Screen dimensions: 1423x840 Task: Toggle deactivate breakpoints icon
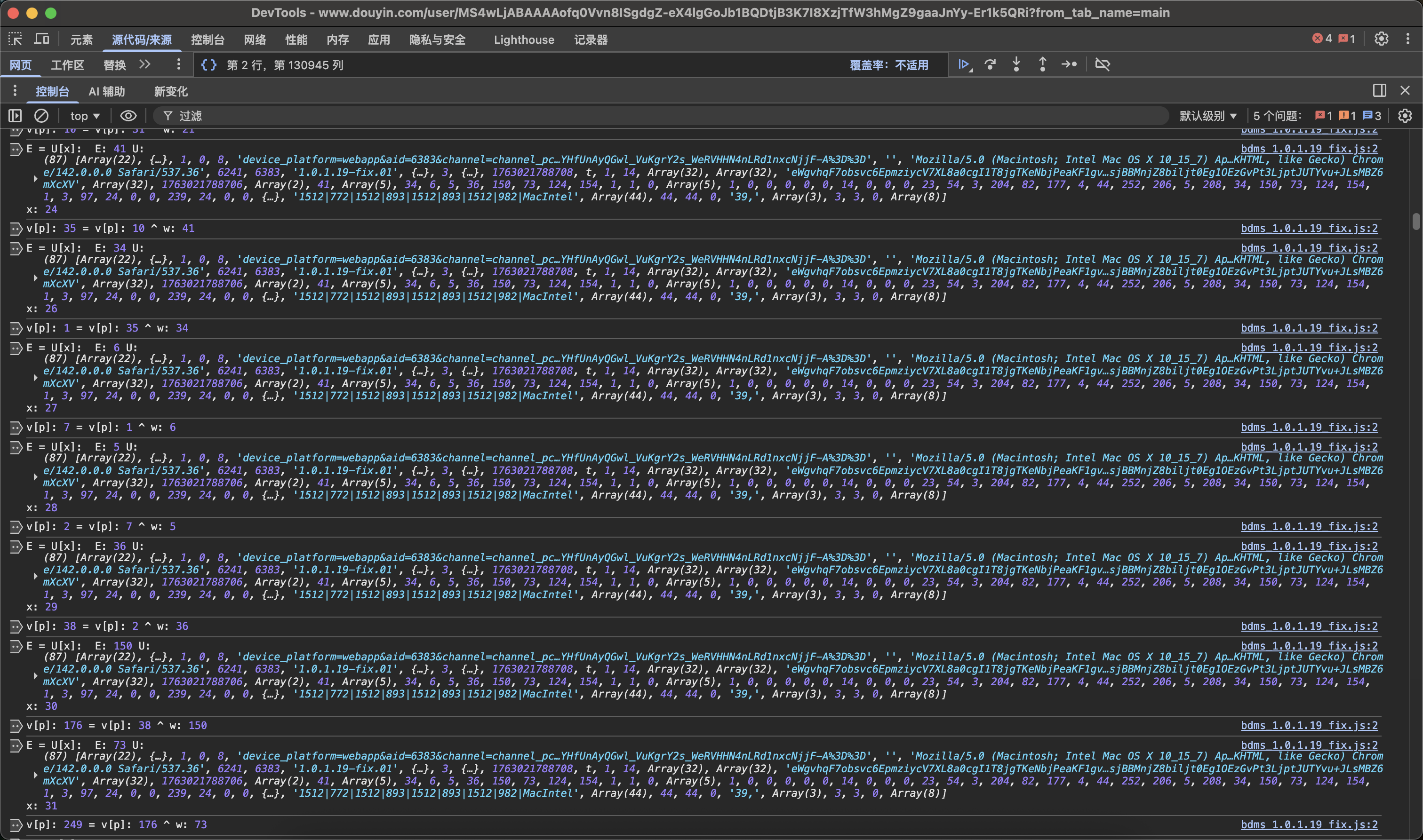tap(1103, 64)
